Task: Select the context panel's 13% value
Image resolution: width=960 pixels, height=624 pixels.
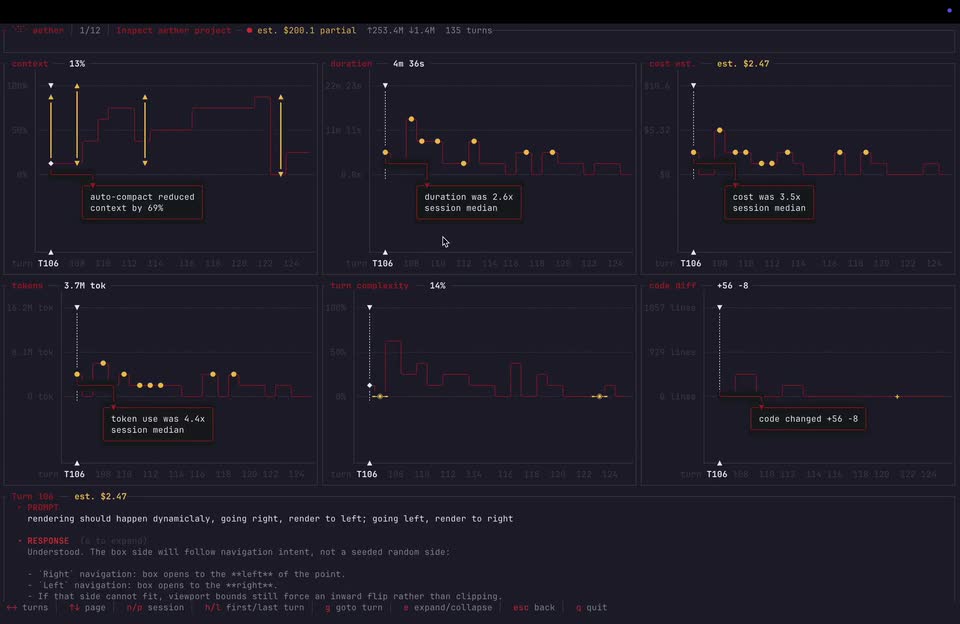Action: [x=77, y=64]
